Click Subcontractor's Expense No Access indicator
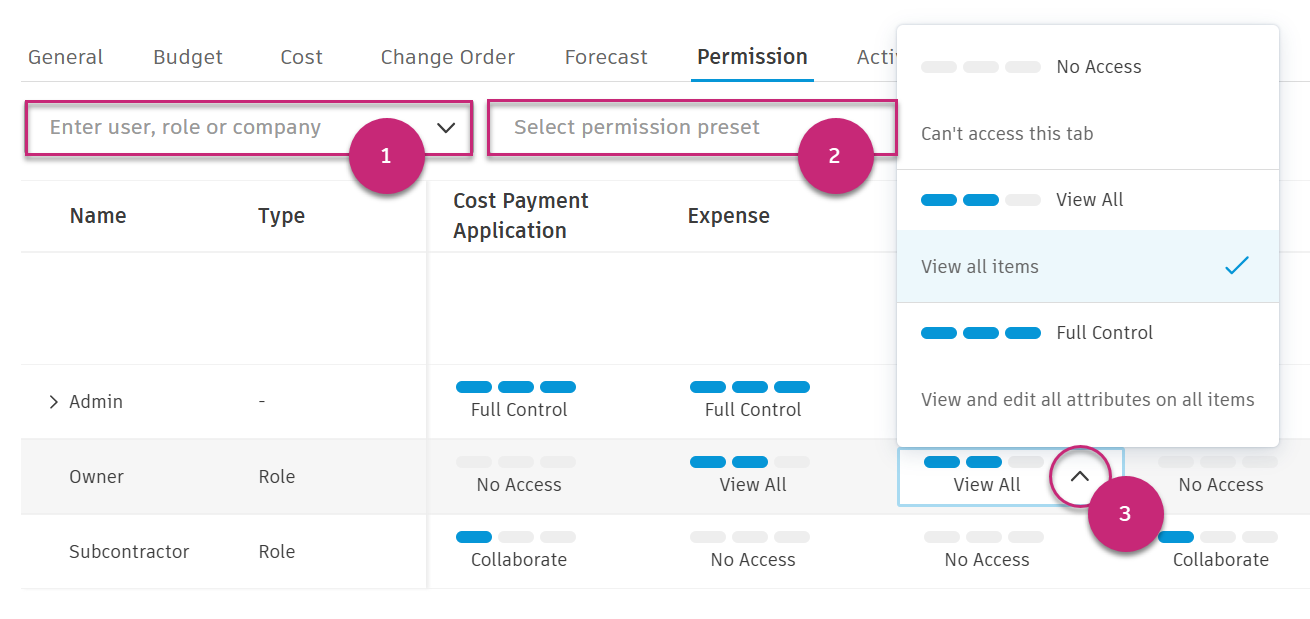 click(x=752, y=549)
